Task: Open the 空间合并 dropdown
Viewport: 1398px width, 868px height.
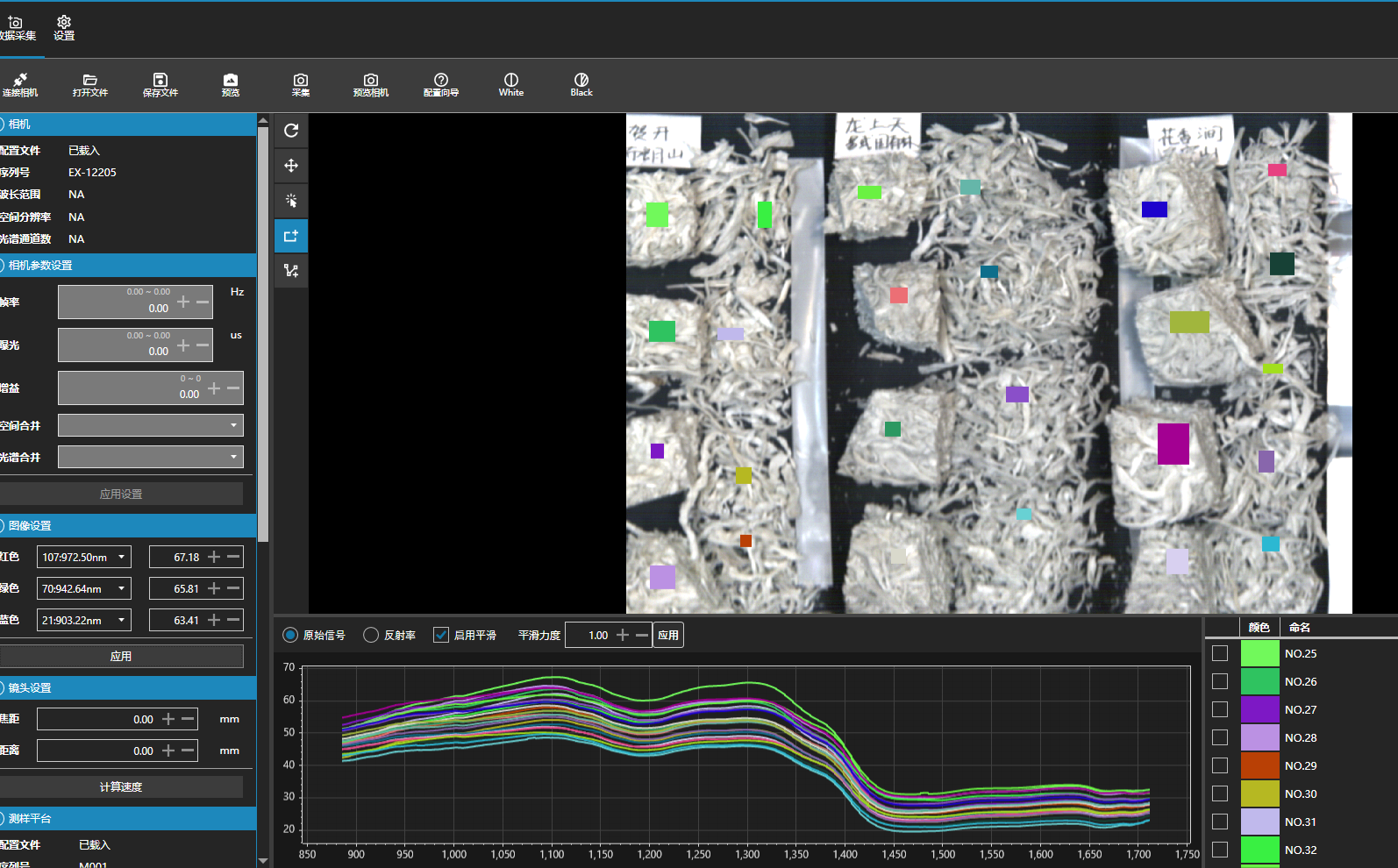Action: click(x=151, y=425)
